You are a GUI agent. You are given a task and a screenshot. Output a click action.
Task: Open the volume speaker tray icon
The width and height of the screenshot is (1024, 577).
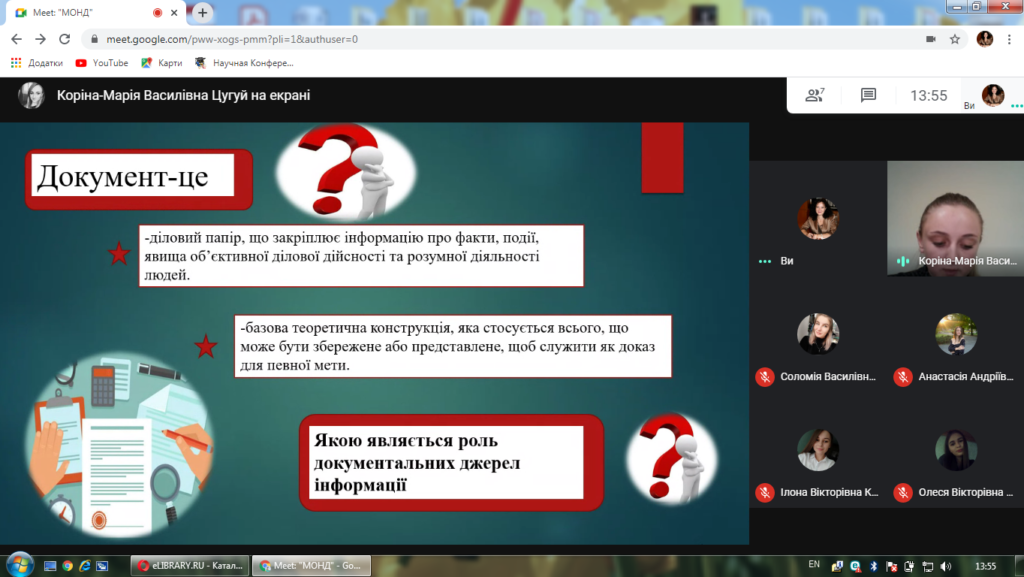pos(946,567)
